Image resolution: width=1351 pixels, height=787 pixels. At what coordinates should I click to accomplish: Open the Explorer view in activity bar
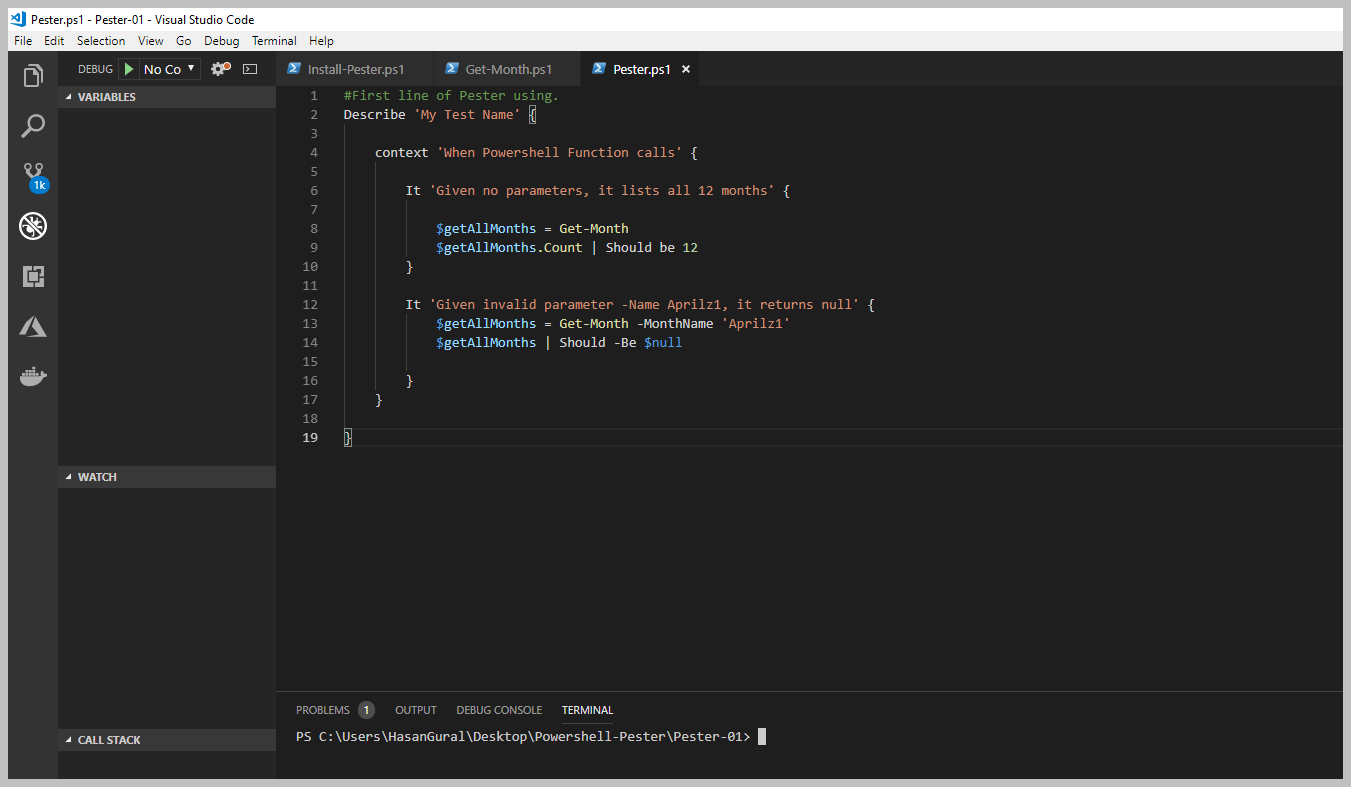coord(33,75)
